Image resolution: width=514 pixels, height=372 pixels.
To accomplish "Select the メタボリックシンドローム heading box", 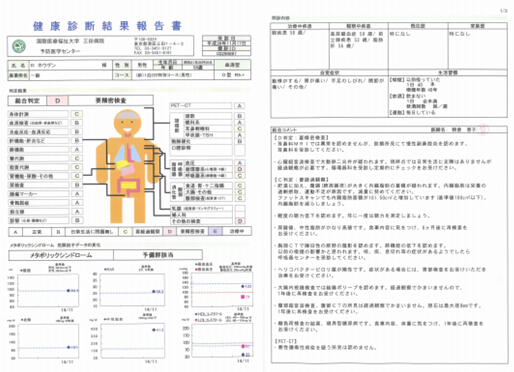I will [61, 255].
